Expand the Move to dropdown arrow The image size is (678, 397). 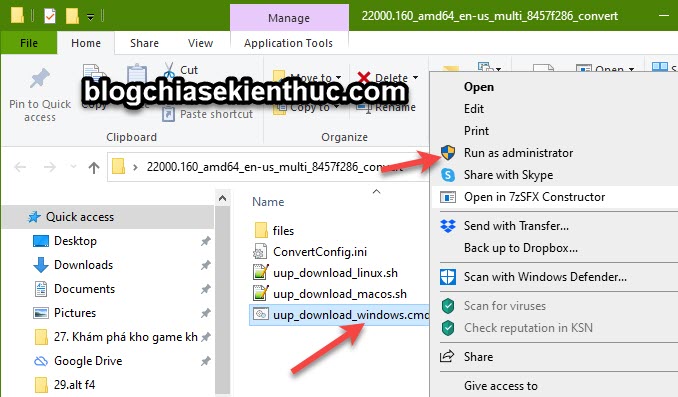click(339, 78)
